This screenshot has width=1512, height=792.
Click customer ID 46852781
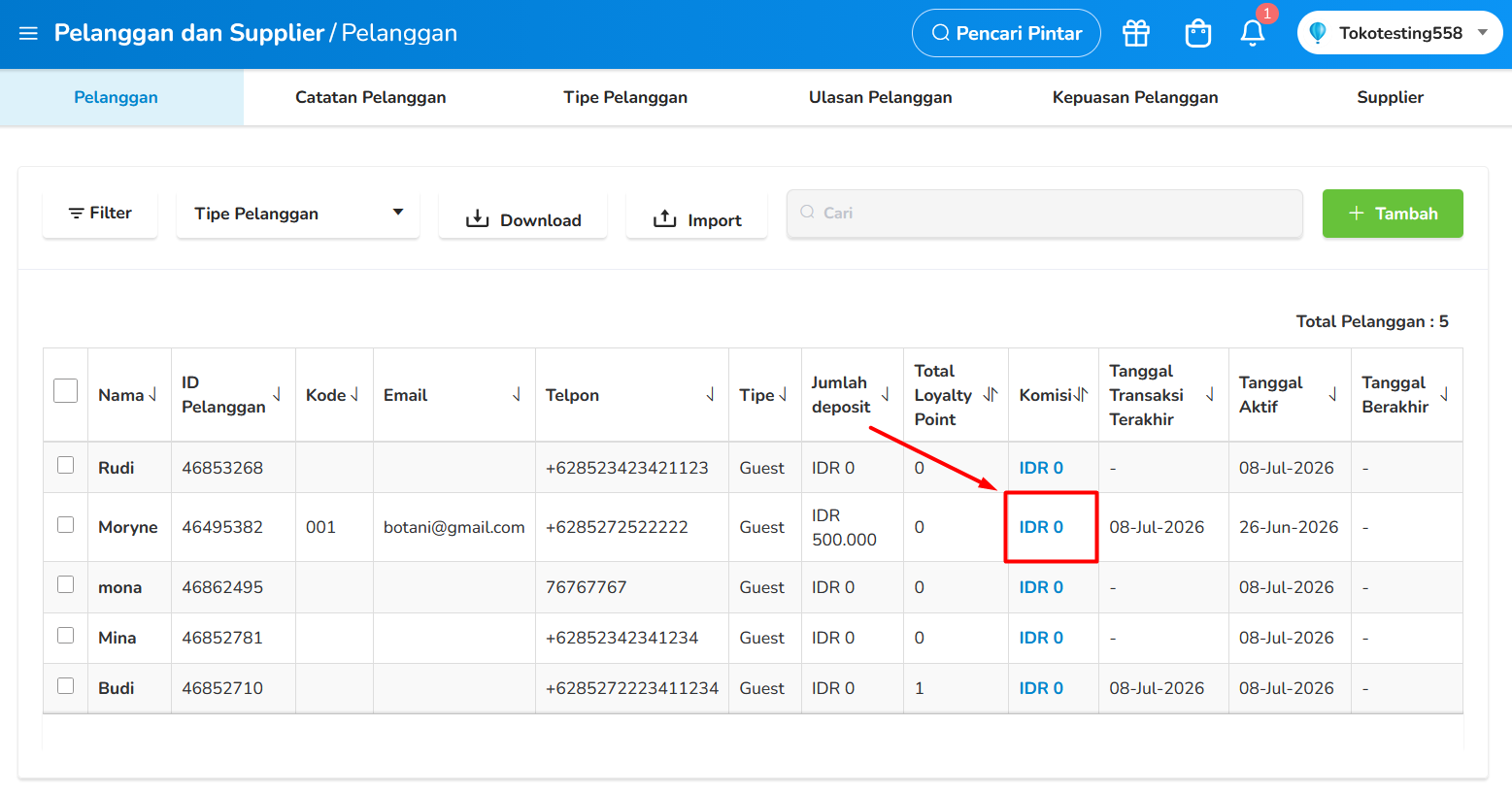pos(222,638)
